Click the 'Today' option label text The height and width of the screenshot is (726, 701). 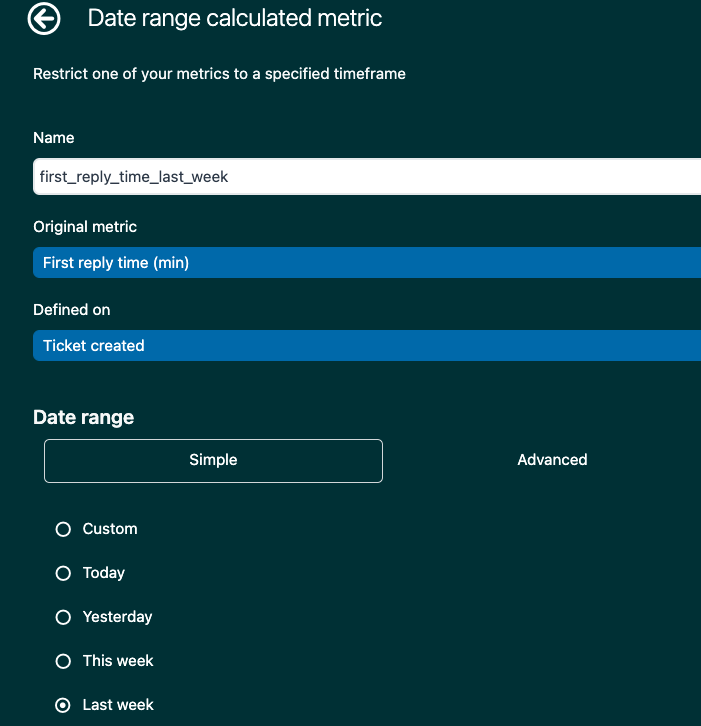point(104,573)
